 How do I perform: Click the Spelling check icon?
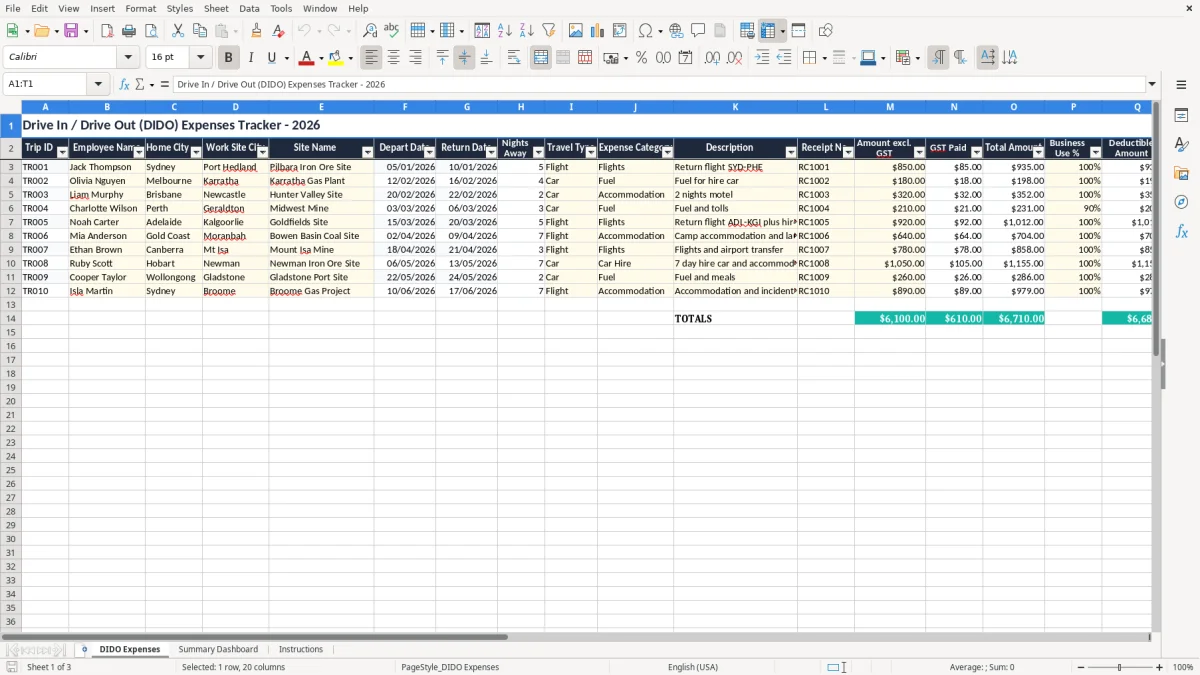click(x=391, y=31)
